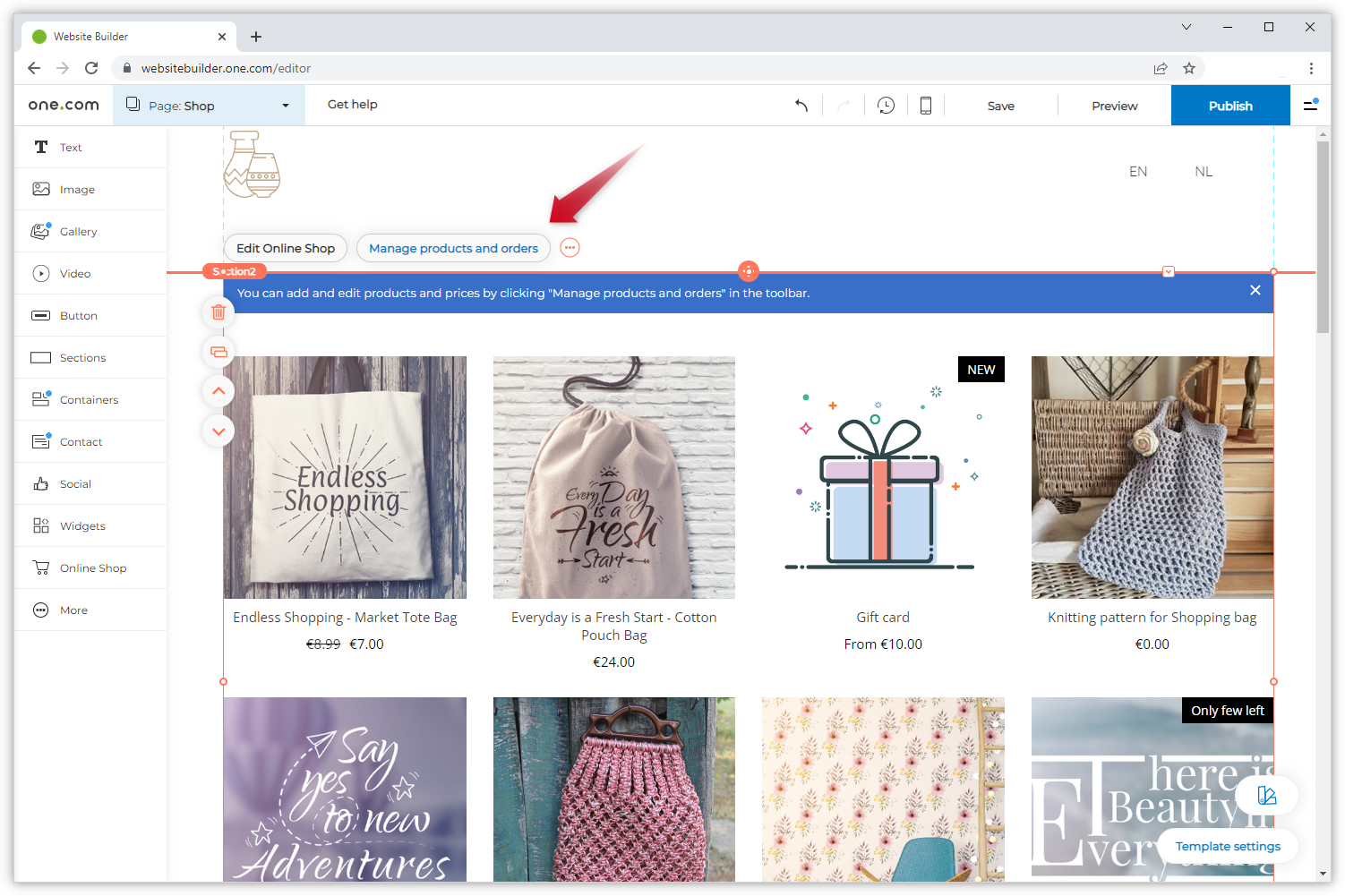This screenshot has height=896, width=1345.
Task: Open Manage products and orders
Action: point(453,248)
